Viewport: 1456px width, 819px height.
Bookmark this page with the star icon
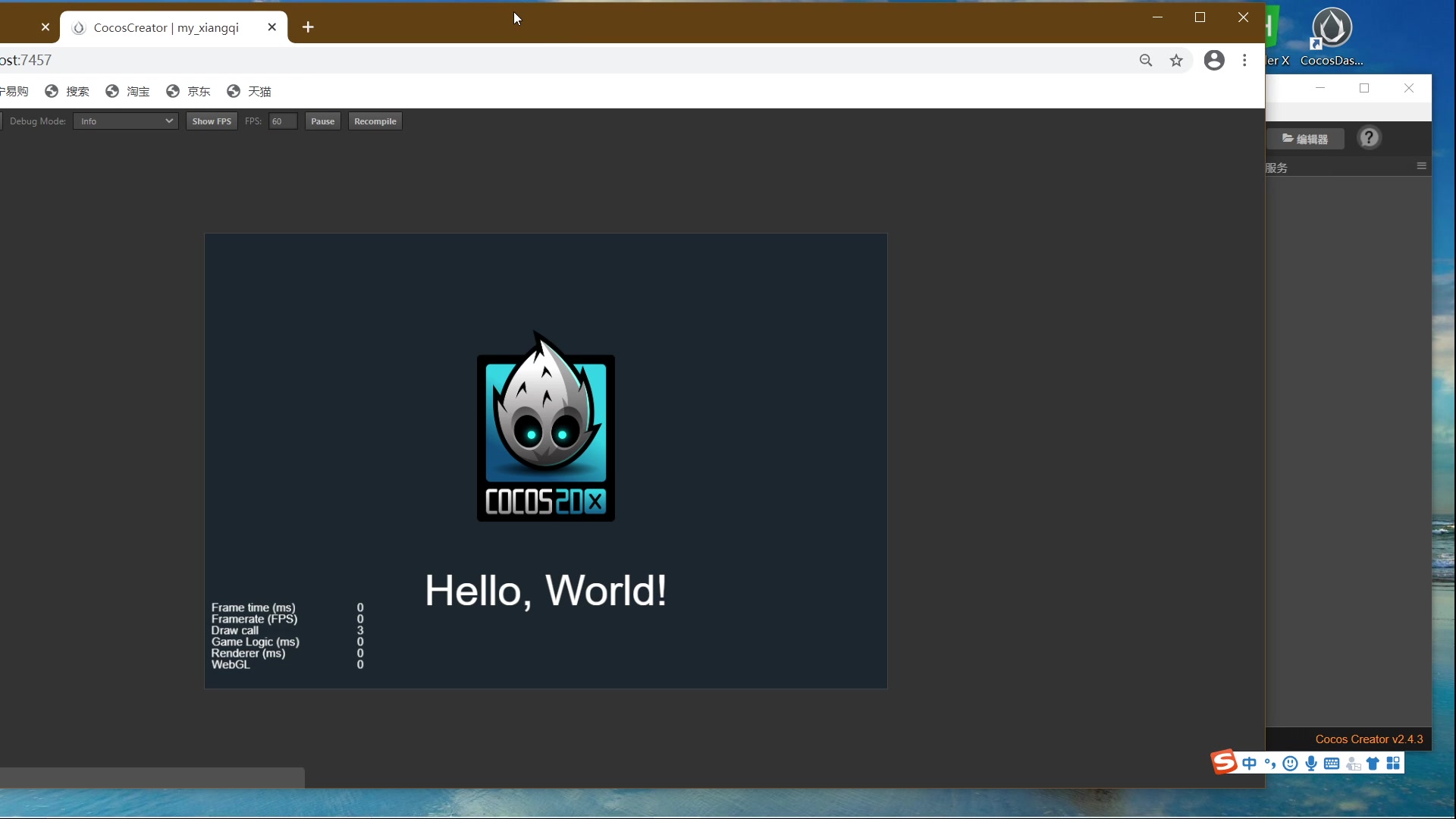[x=1176, y=61]
